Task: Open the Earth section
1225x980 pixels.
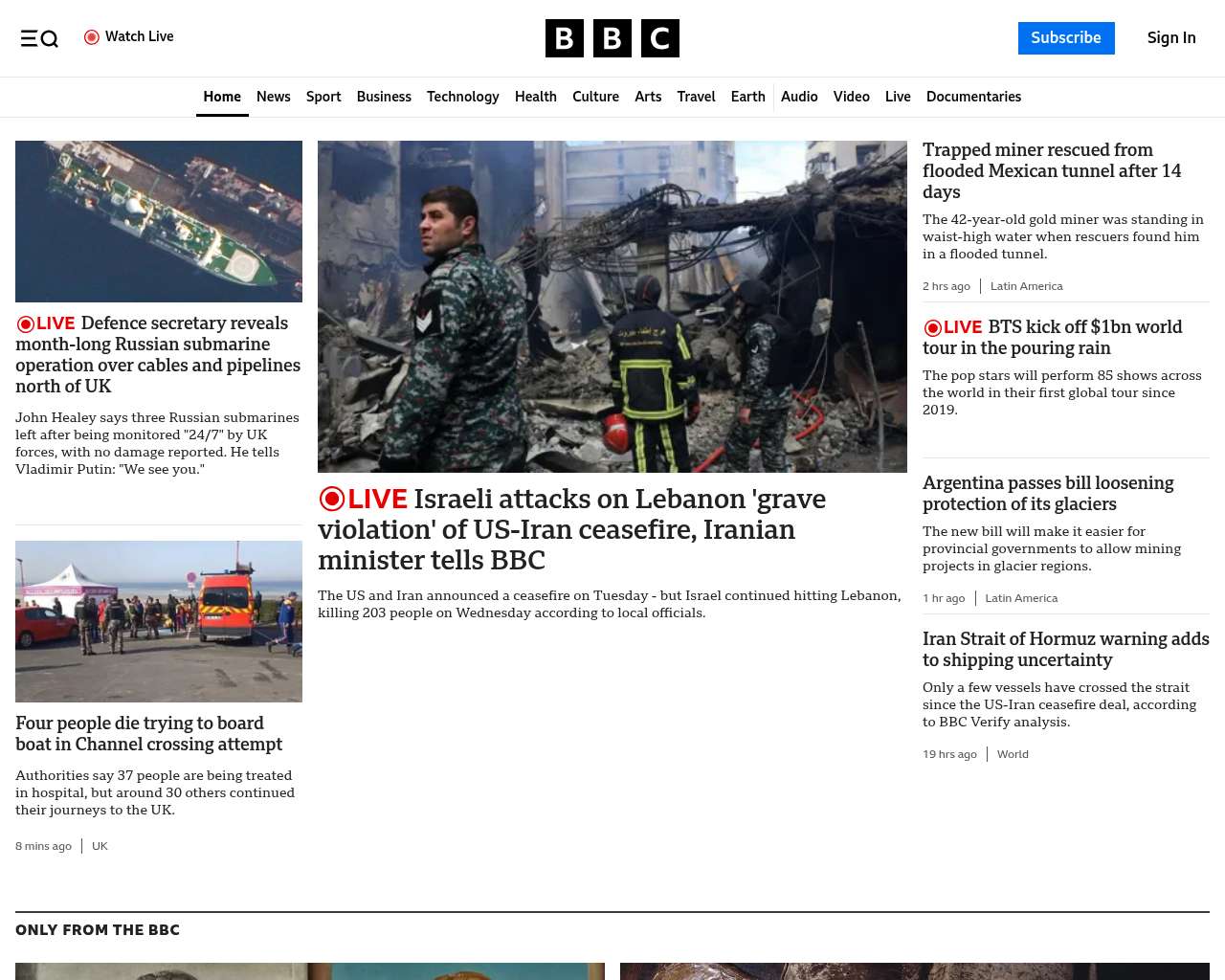Action: [x=747, y=97]
